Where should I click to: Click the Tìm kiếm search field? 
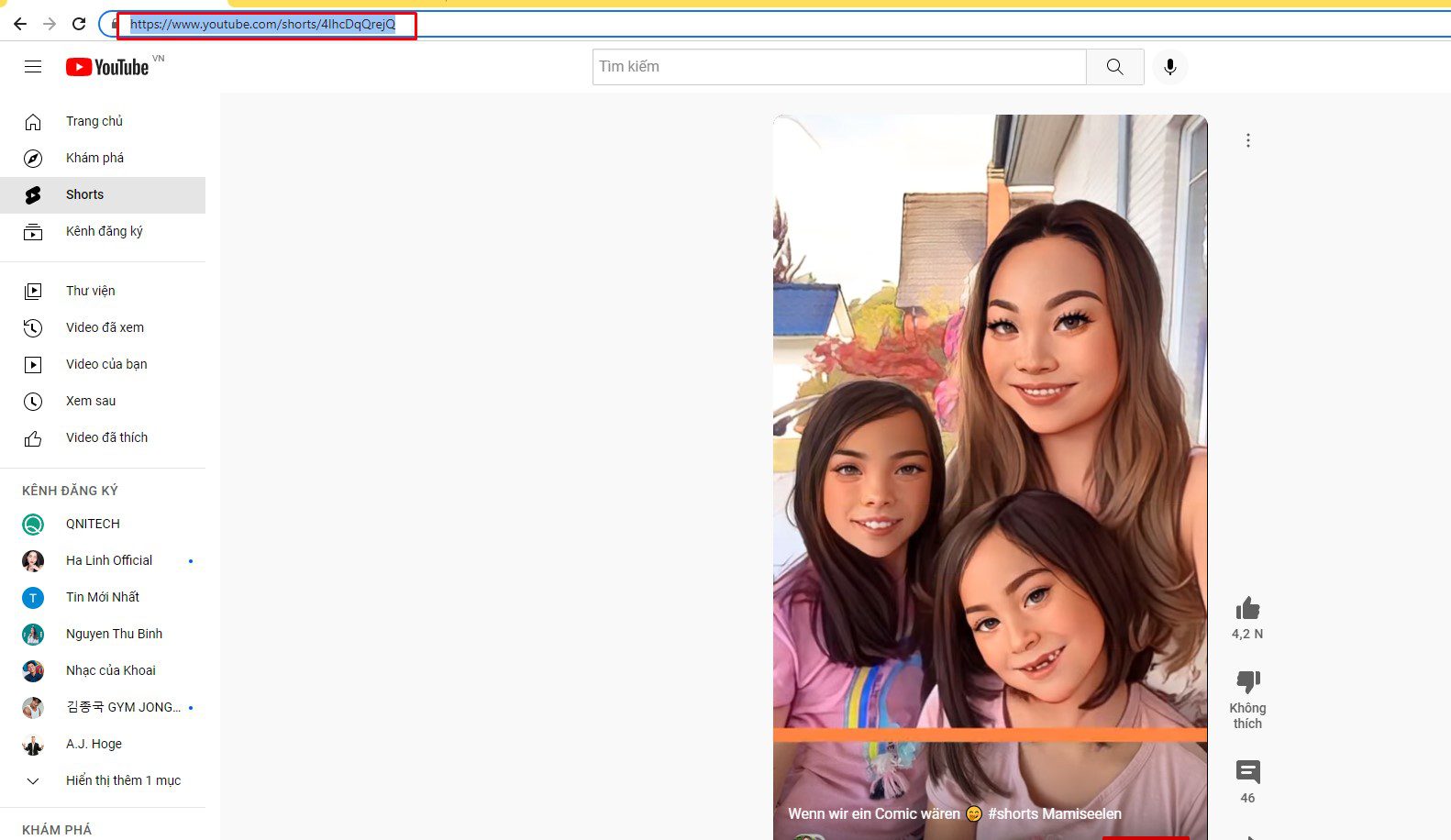tap(839, 67)
